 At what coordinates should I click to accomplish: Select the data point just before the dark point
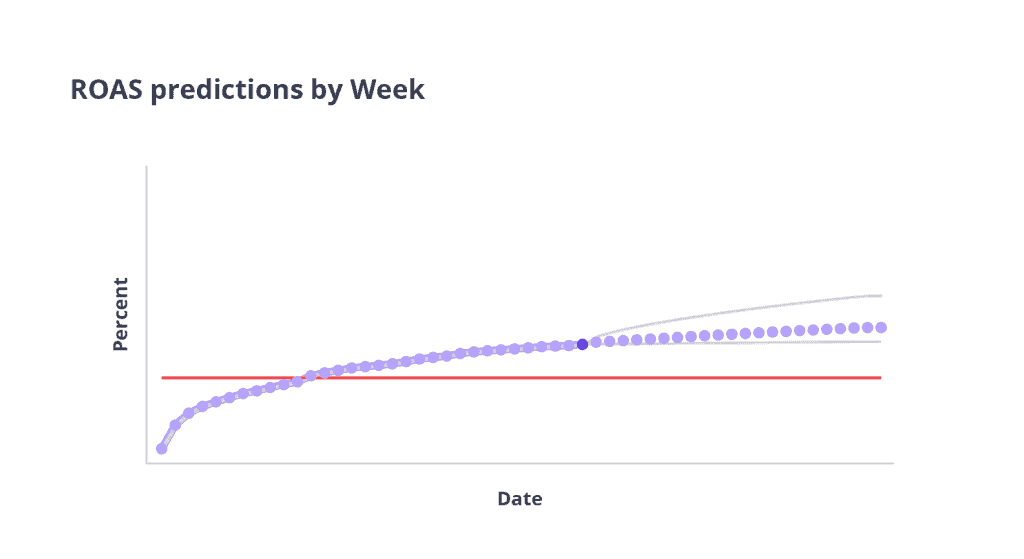[x=569, y=345]
